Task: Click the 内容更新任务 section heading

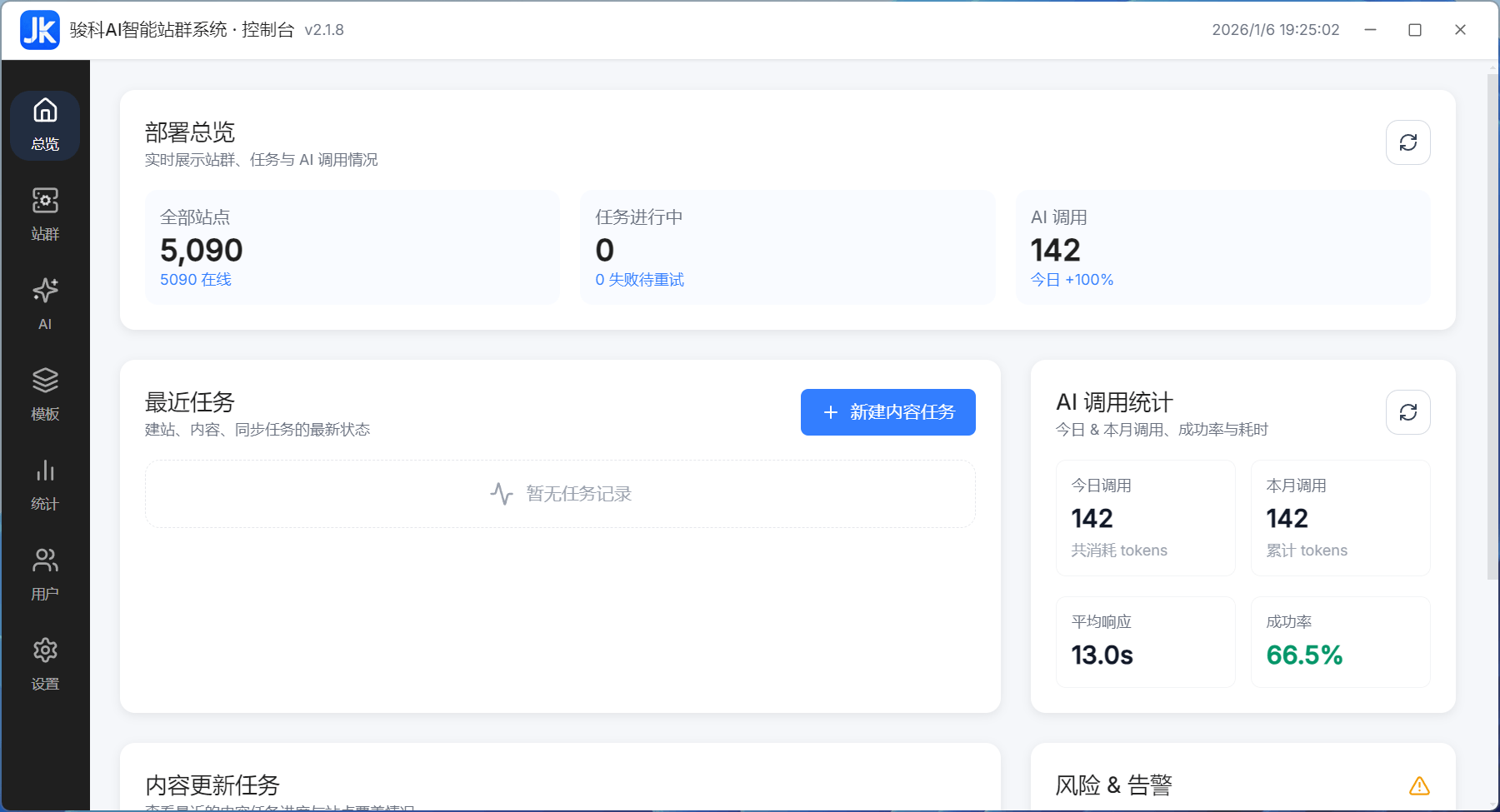Action: tap(213, 785)
